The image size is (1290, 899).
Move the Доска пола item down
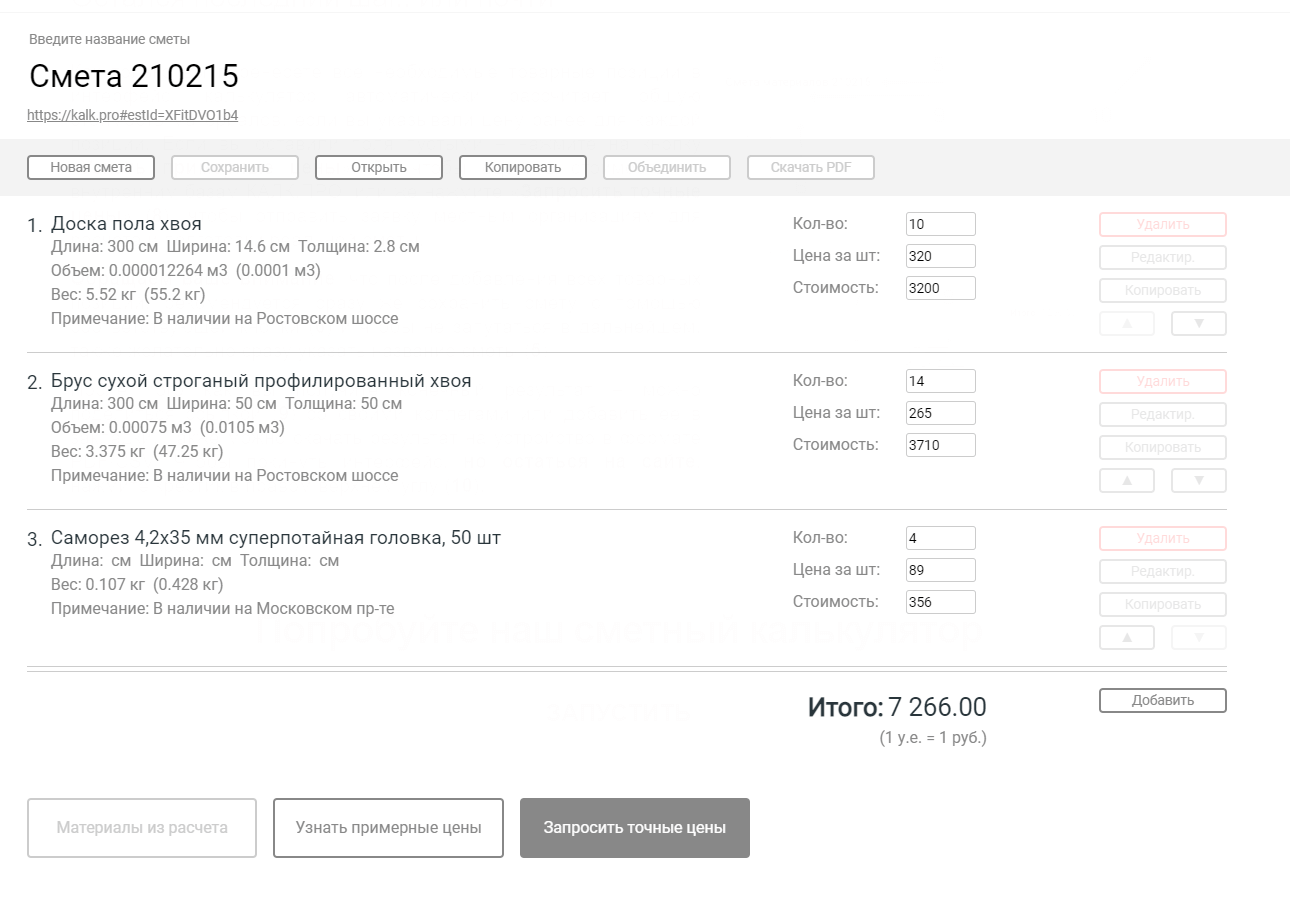(x=1198, y=324)
